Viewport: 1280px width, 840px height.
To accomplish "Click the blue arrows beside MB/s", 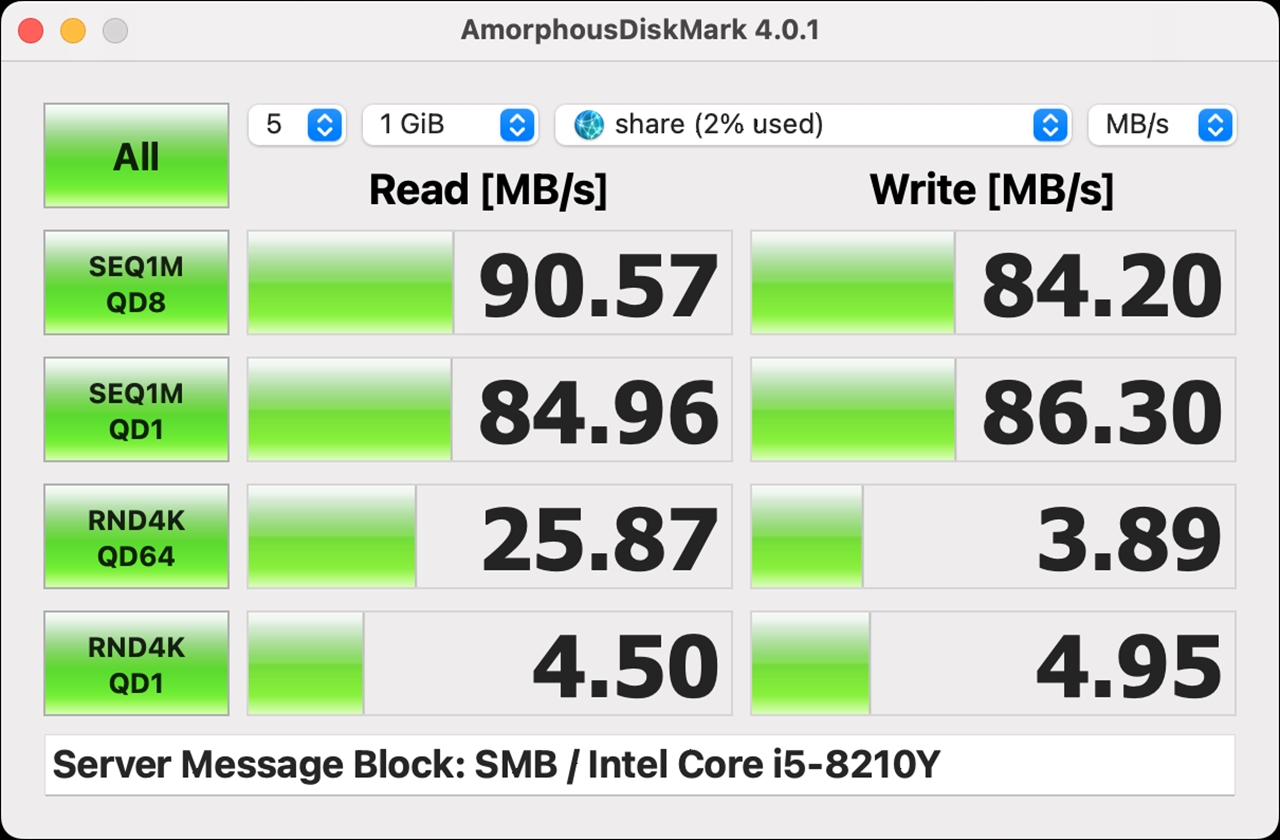I will click(1215, 125).
